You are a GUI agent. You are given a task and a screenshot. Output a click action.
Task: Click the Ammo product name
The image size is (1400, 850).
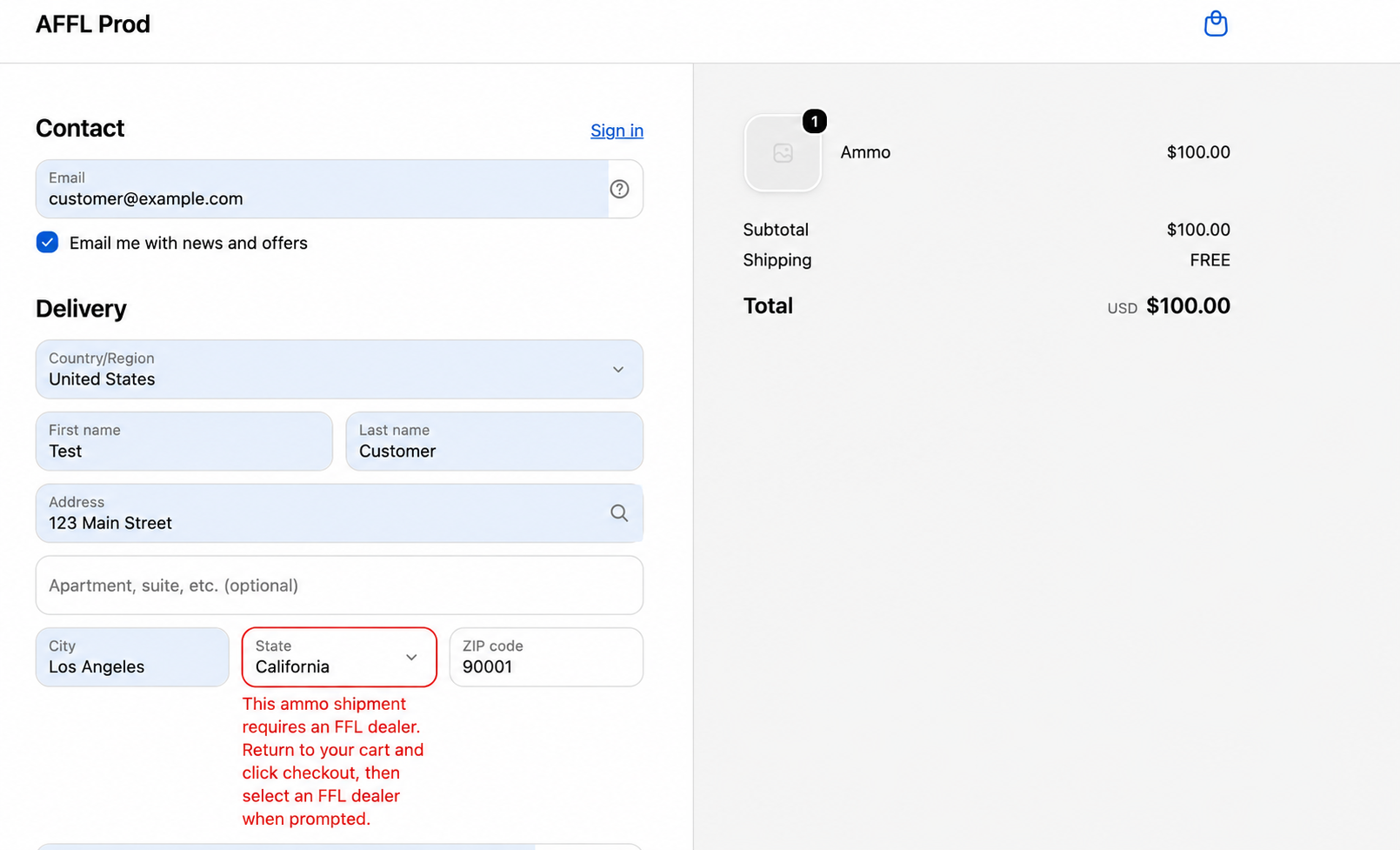pos(865,152)
